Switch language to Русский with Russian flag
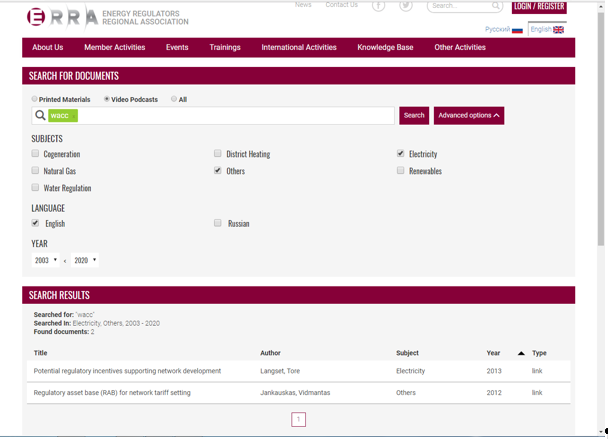608x441 pixels. 503,29
